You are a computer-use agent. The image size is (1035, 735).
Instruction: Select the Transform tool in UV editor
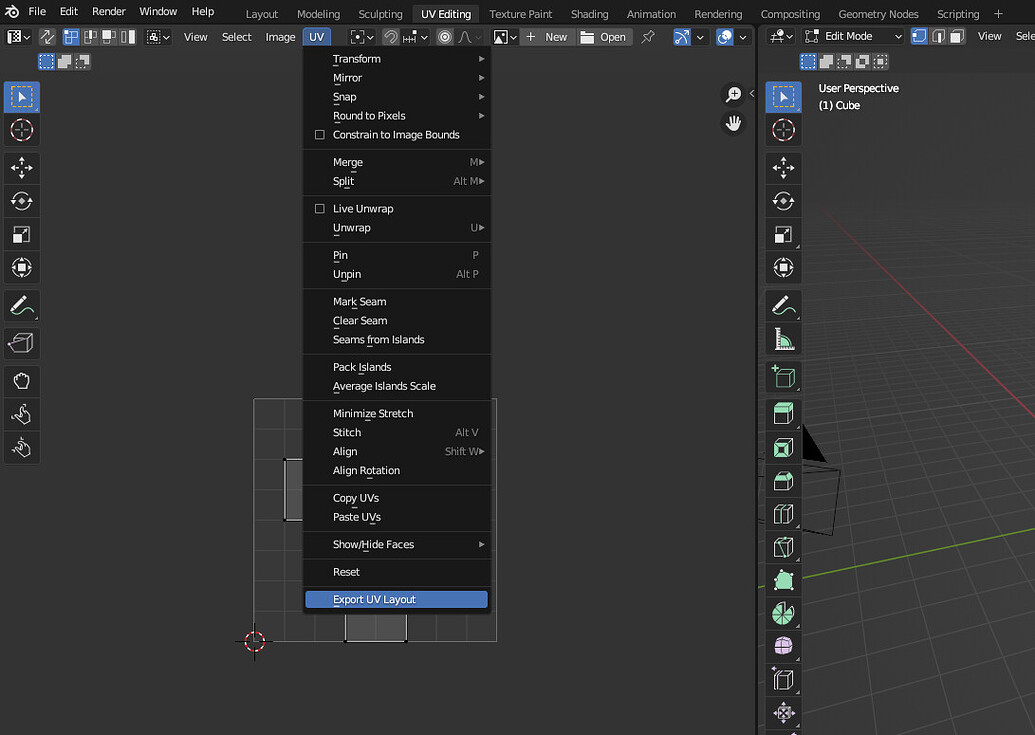22,267
